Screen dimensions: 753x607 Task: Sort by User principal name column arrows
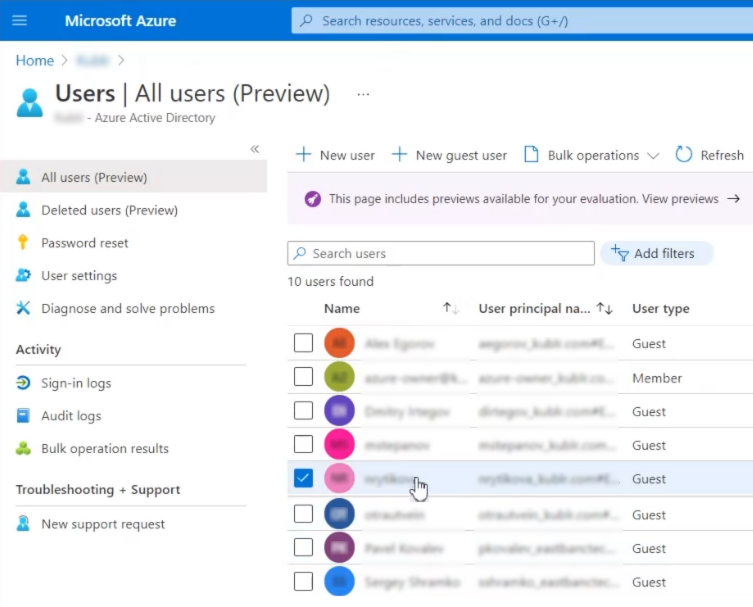coord(605,308)
